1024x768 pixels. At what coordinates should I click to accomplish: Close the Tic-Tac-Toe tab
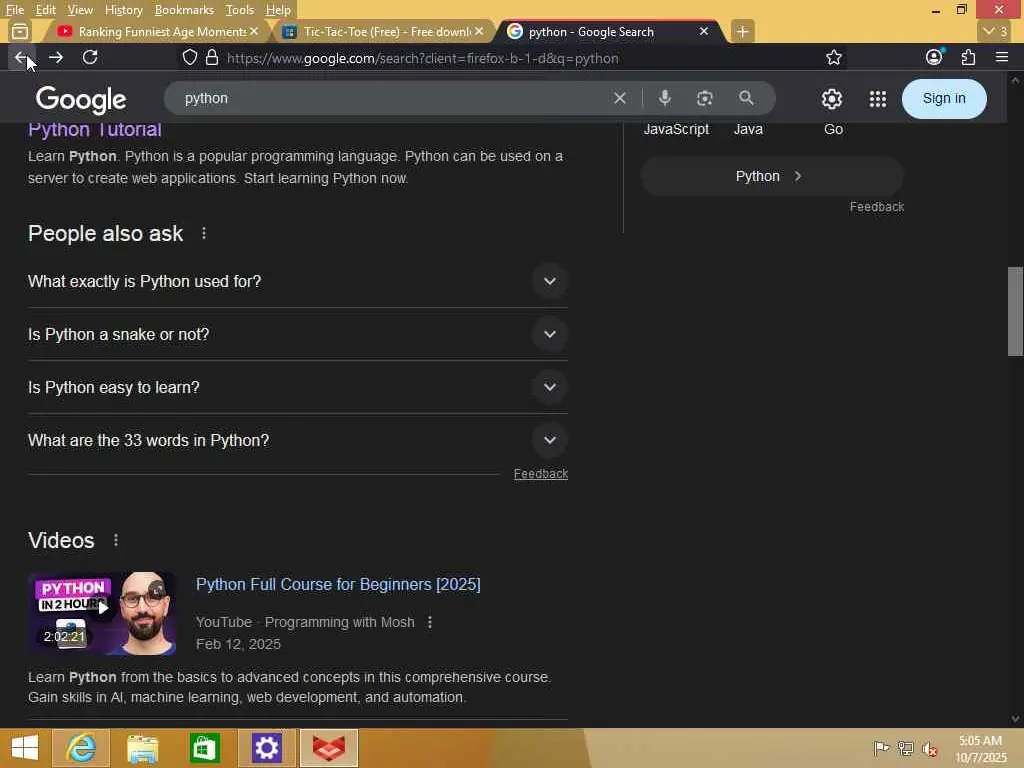[x=479, y=31]
